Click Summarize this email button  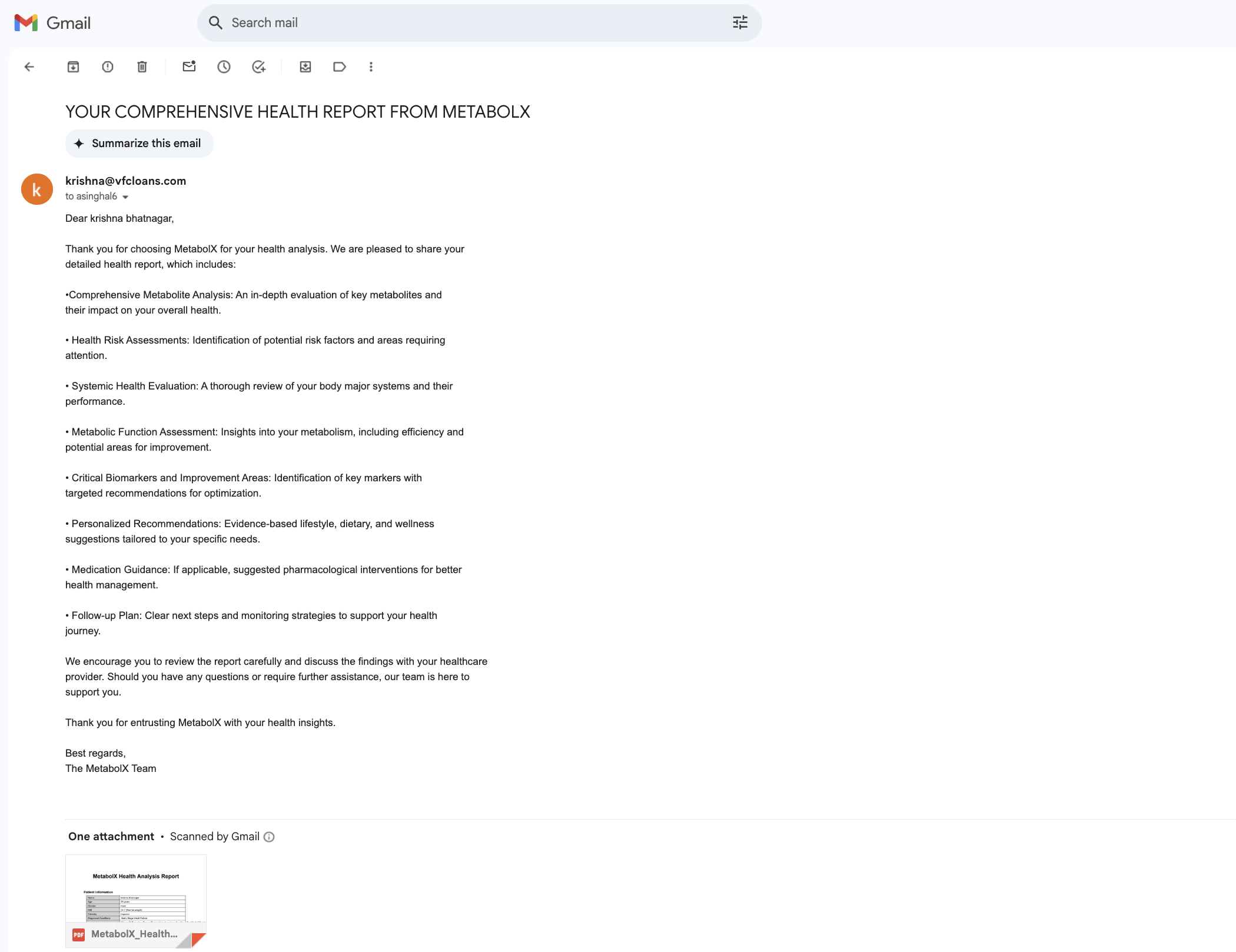tap(139, 144)
